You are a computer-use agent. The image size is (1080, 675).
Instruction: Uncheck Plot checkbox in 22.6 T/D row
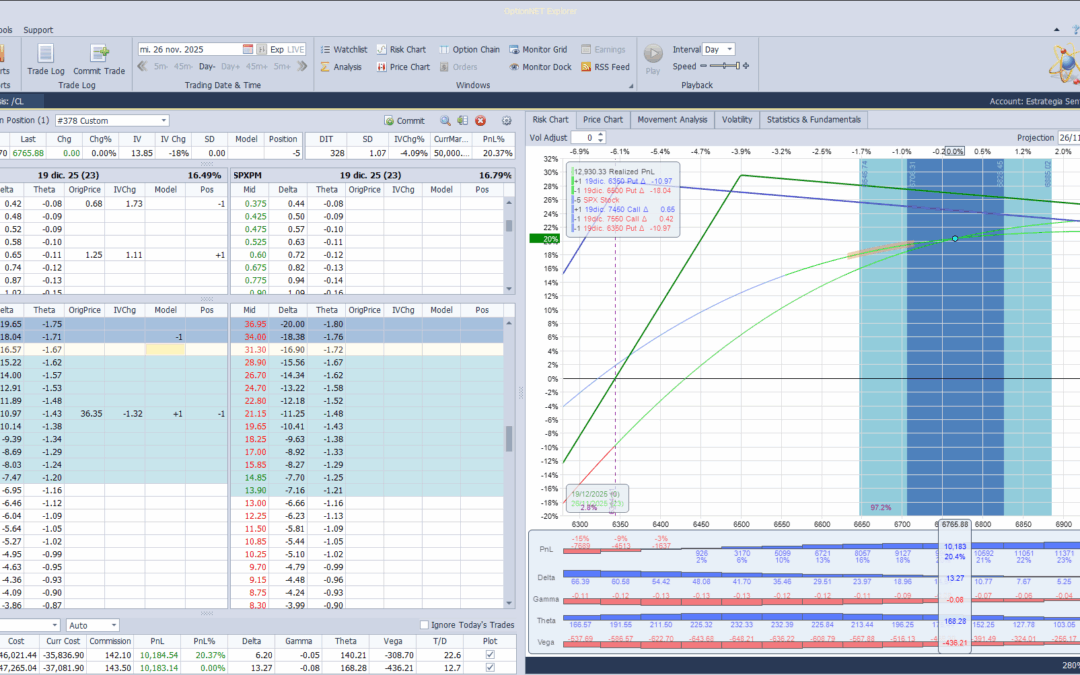(x=490, y=655)
